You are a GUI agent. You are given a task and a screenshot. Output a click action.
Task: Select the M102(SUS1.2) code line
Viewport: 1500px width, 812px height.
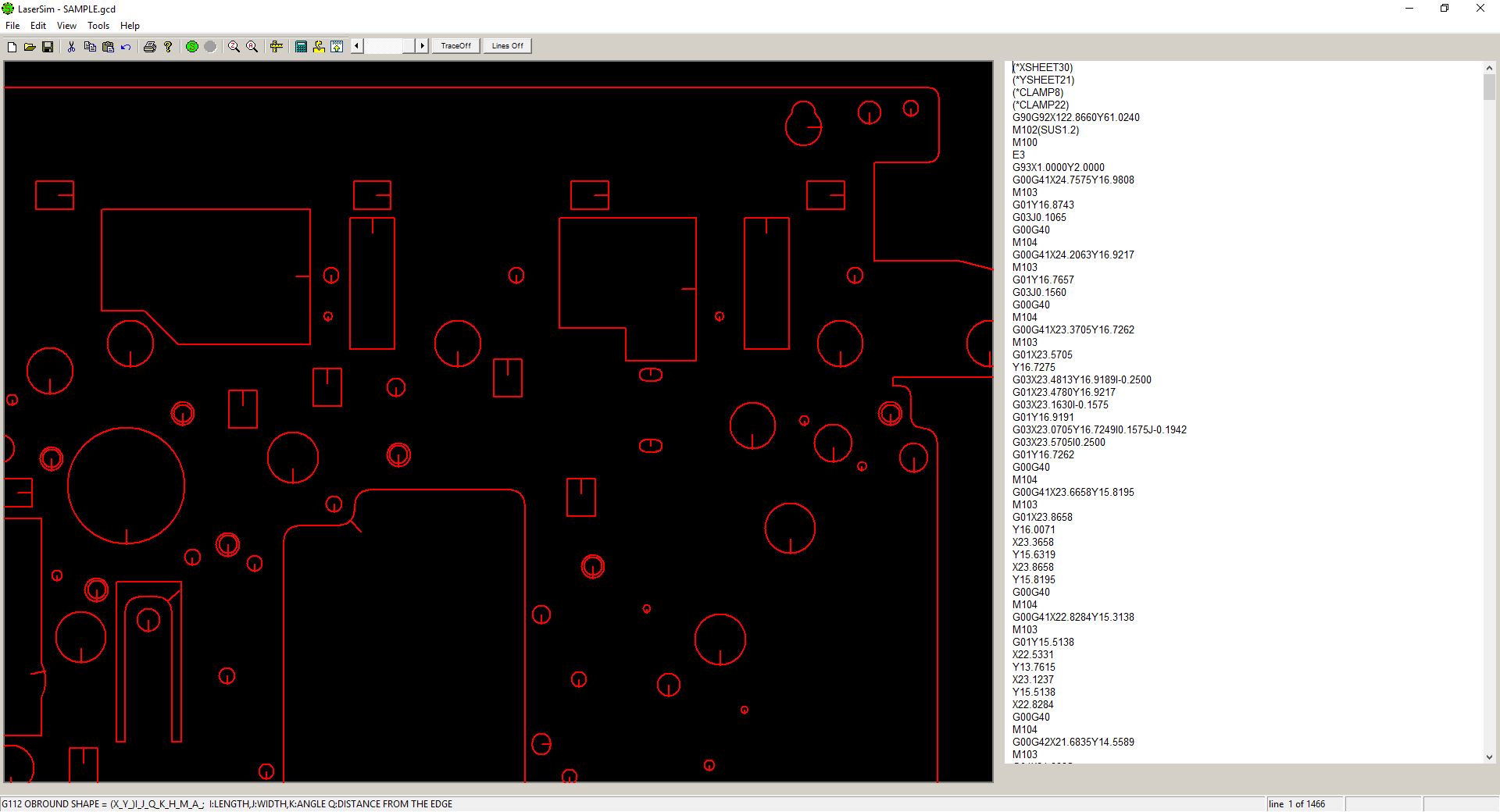click(x=1045, y=130)
